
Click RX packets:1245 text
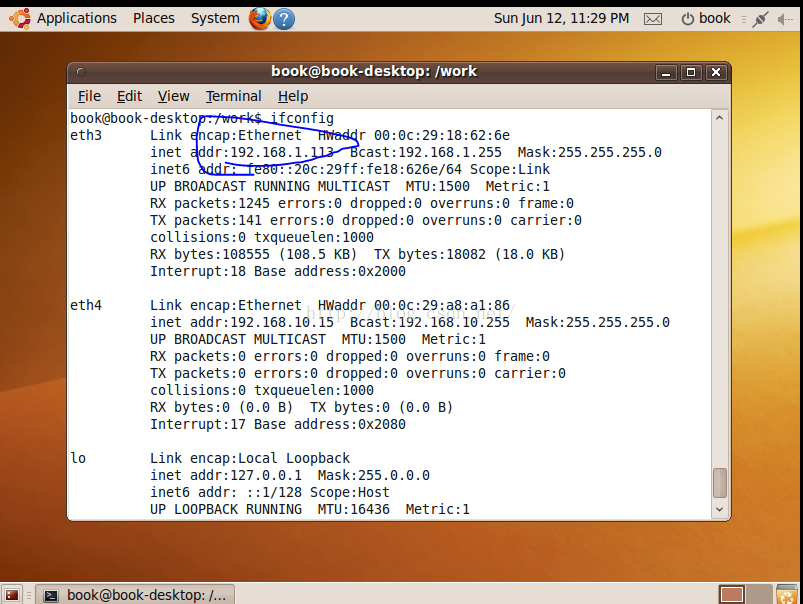pyautogui.click(x=210, y=203)
